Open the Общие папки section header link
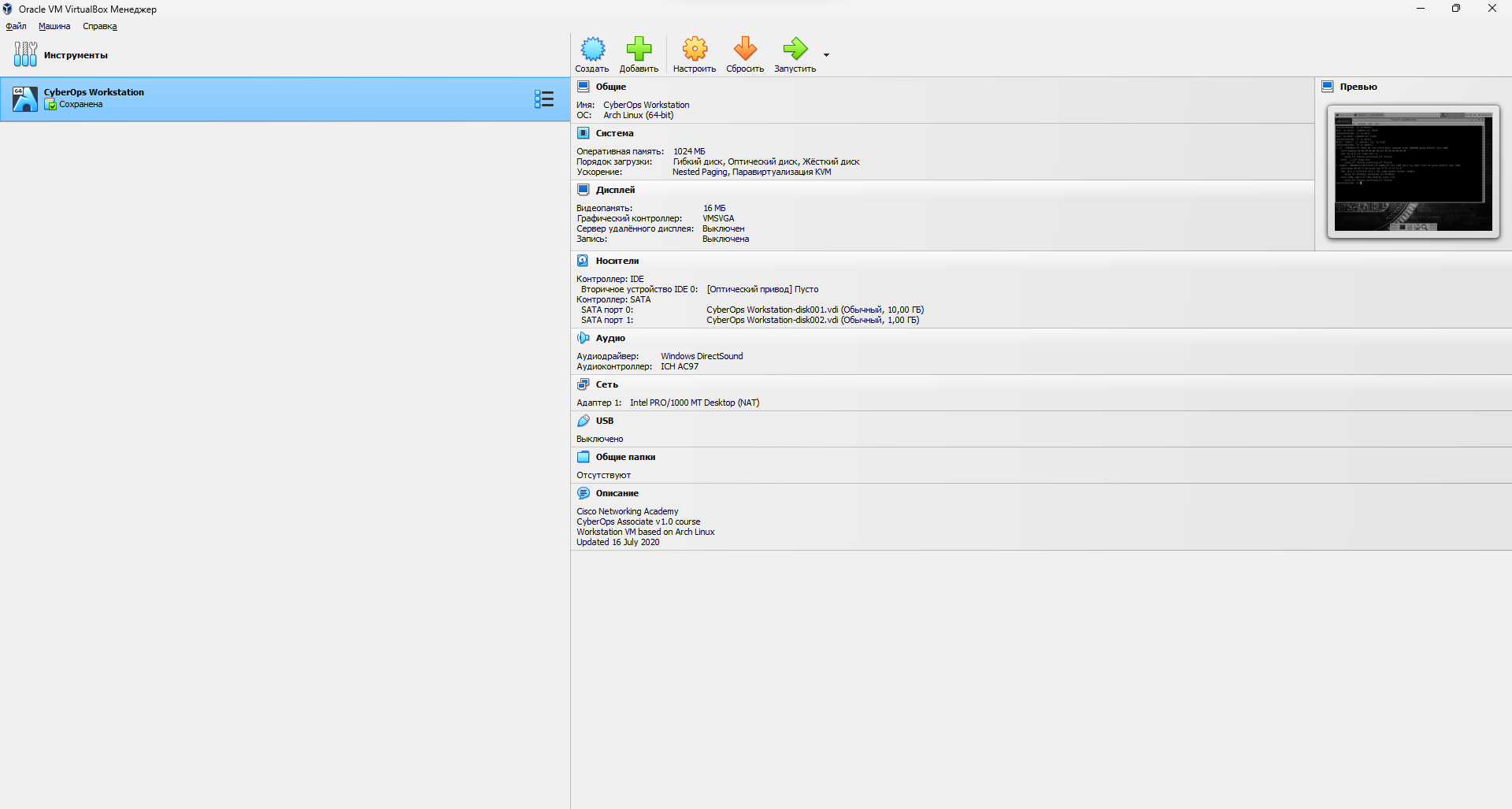 (x=625, y=457)
